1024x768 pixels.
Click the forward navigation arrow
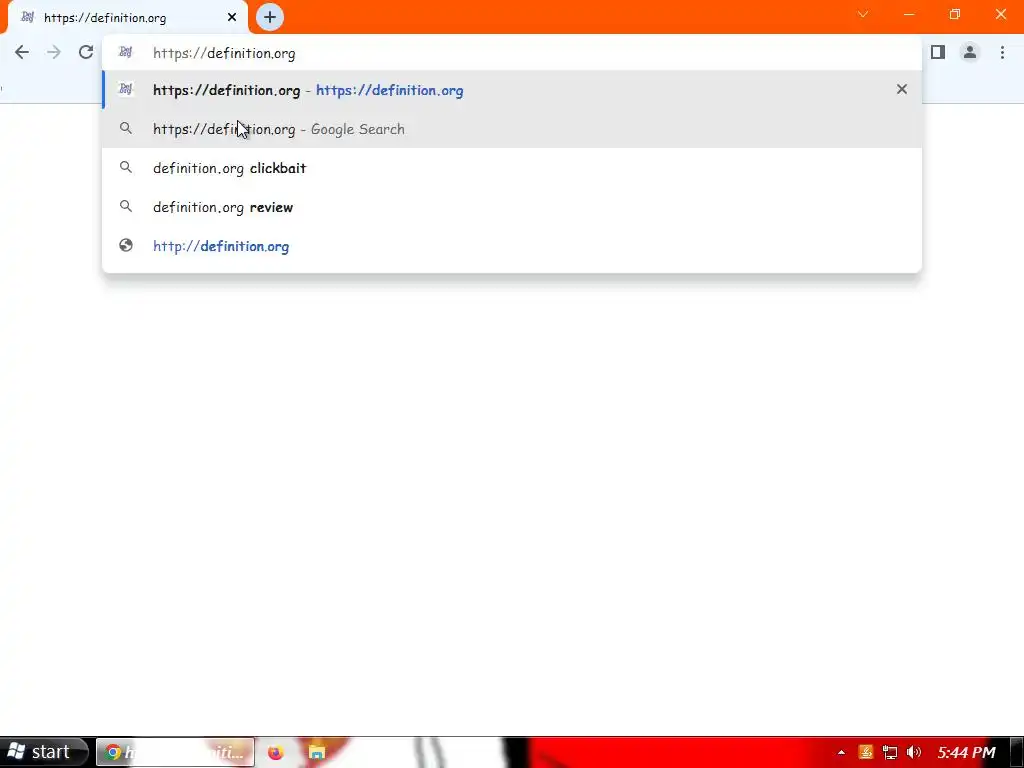(54, 52)
